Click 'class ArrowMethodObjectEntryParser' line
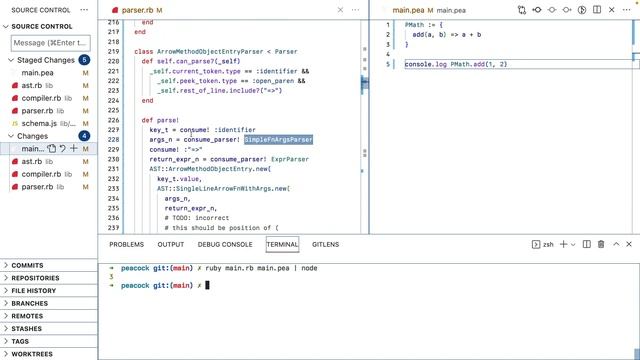 [216, 51]
